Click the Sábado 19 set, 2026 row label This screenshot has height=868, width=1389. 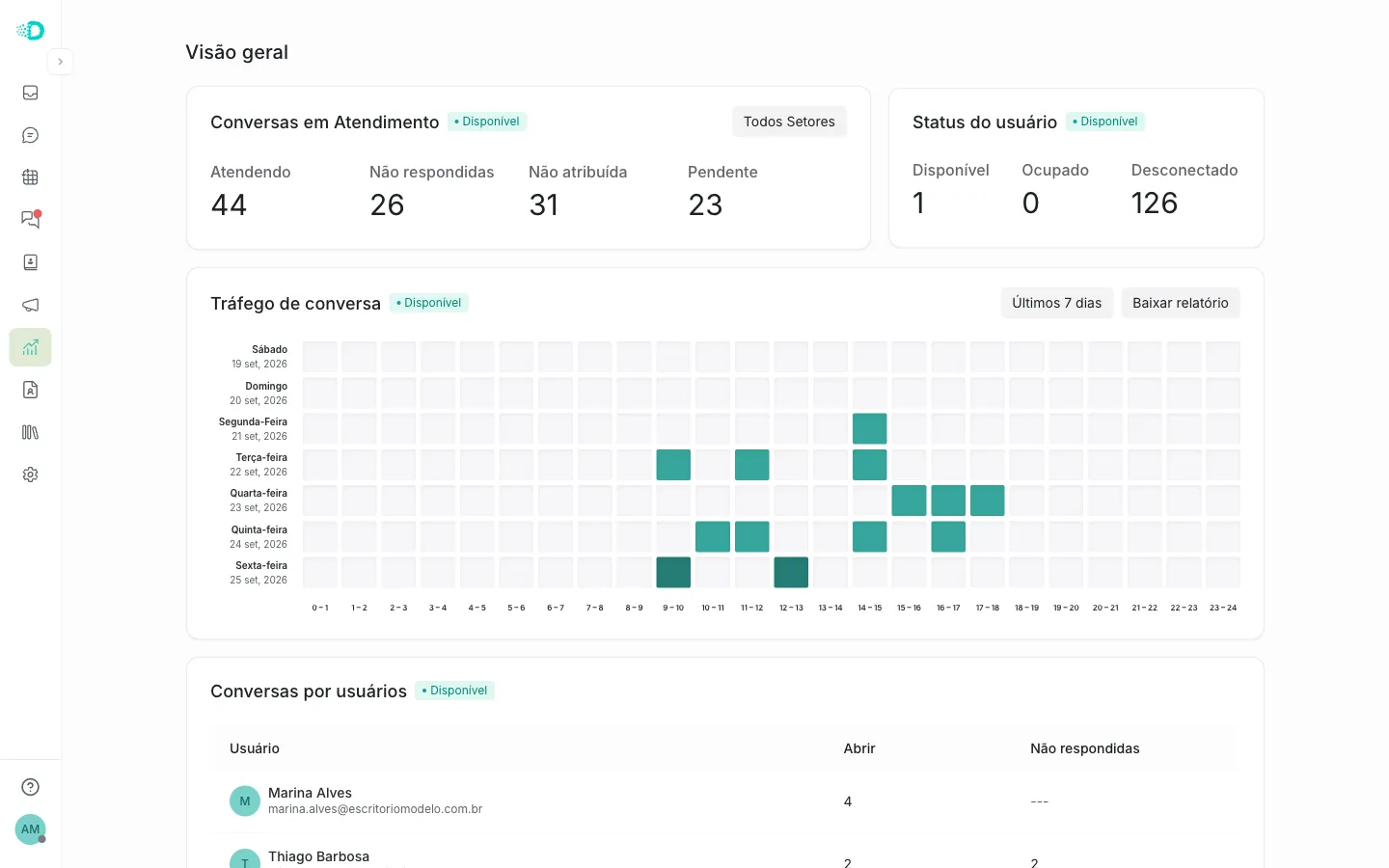tap(259, 357)
